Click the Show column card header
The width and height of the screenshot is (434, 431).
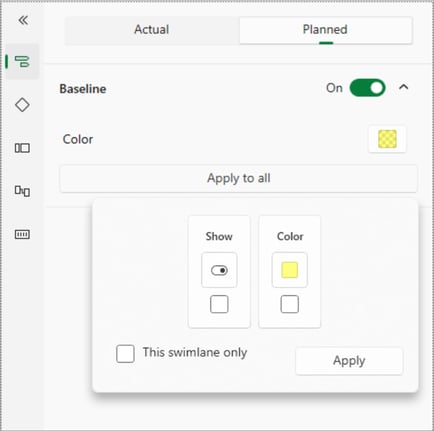[219, 236]
